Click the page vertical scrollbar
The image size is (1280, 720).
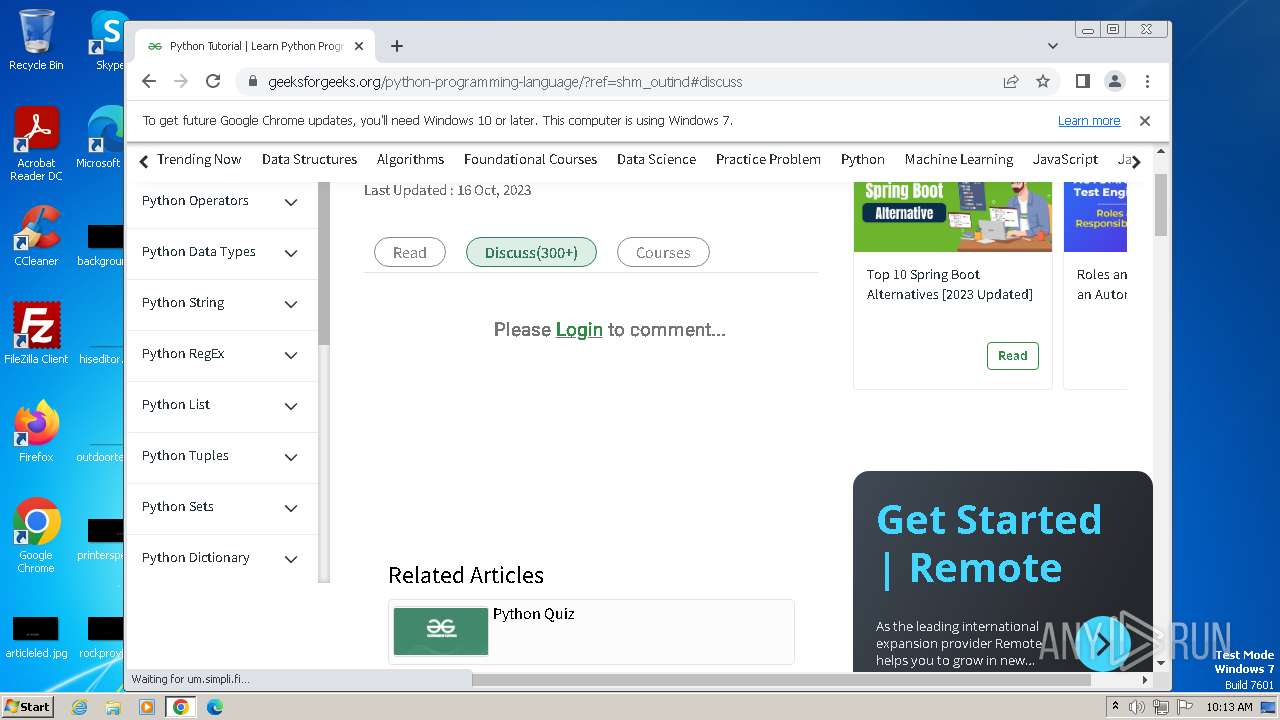pos(1161,205)
